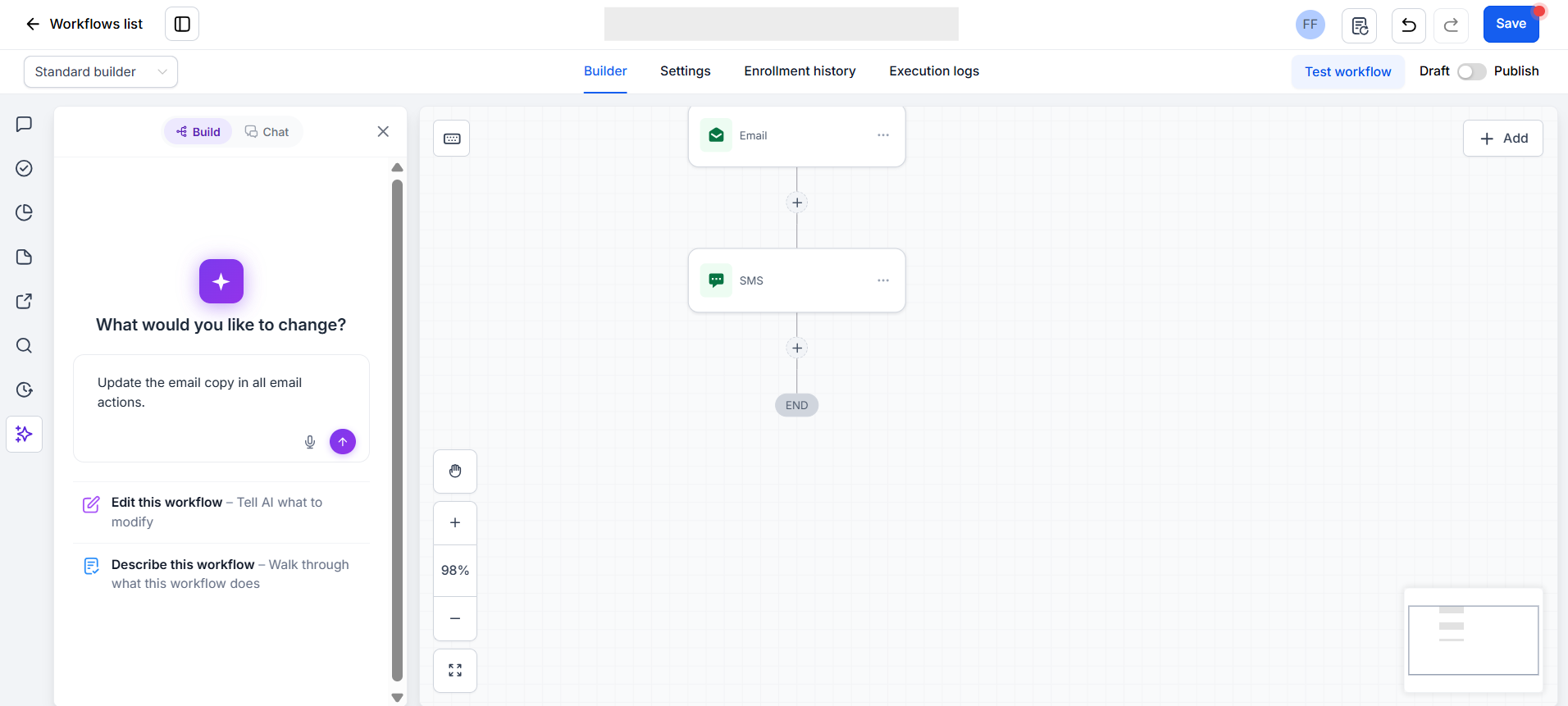Screen dimensions: 1568x706
Task: Toggle Draft to Publish switch
Action: tap(1471, 72)
